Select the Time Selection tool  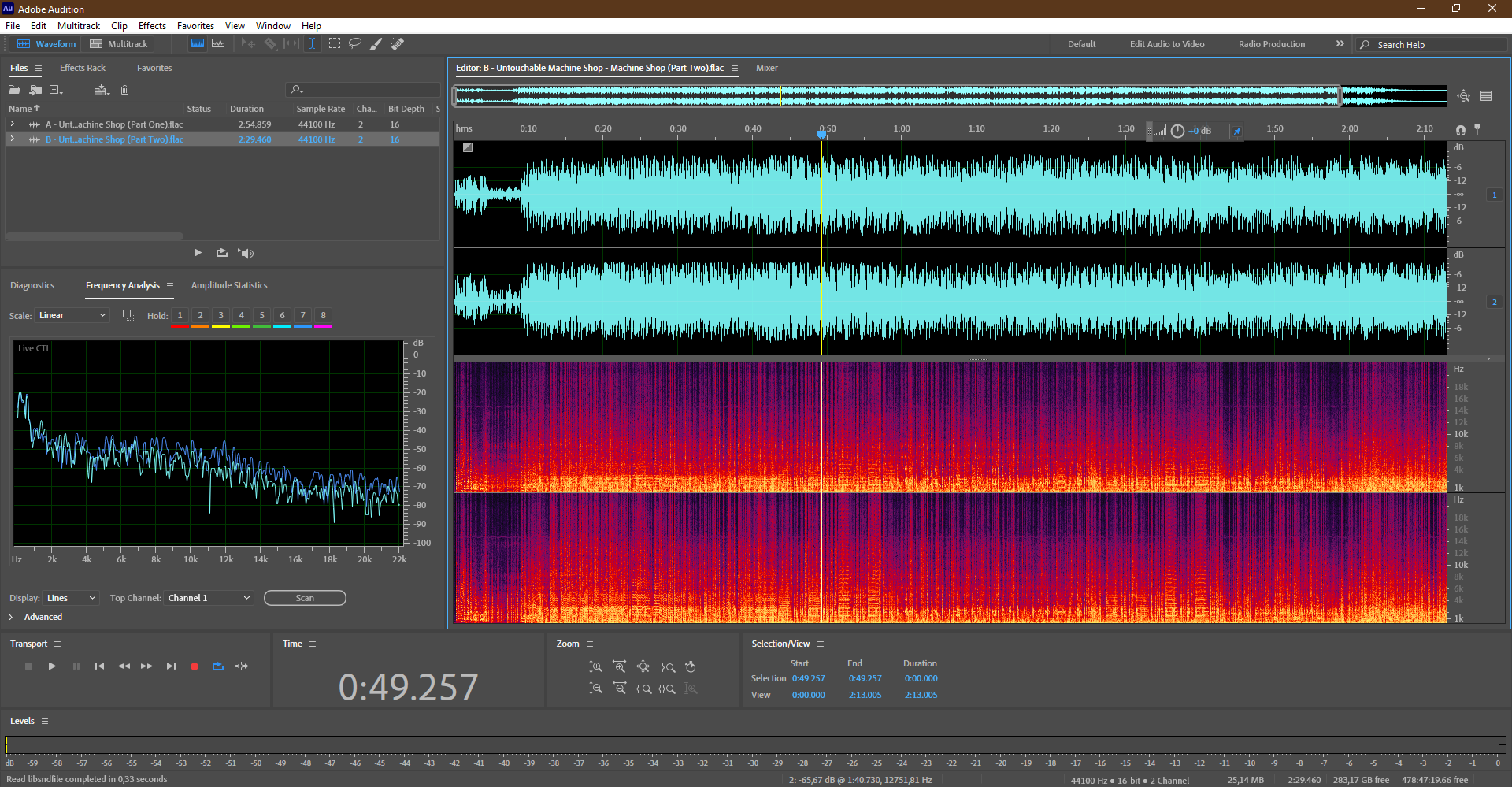(312, 43)
